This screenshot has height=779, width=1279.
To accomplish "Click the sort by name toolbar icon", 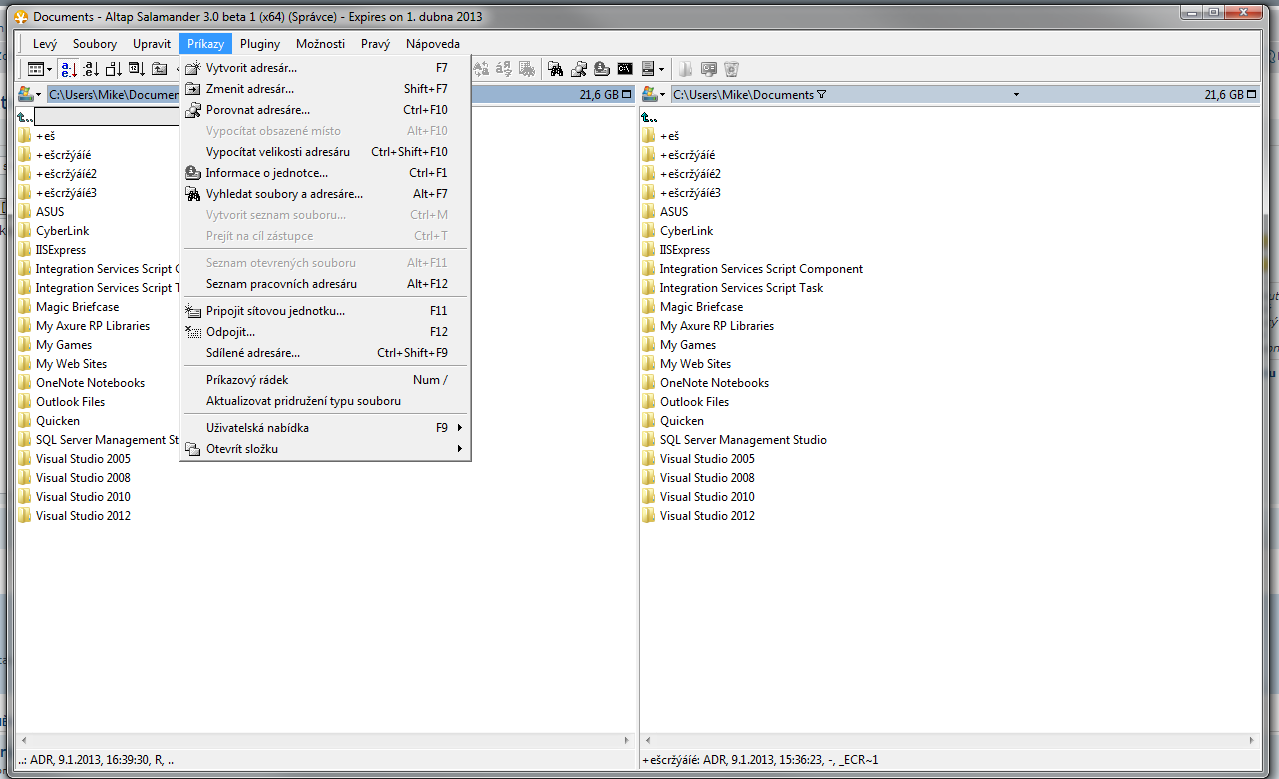I will click(67, 69).
